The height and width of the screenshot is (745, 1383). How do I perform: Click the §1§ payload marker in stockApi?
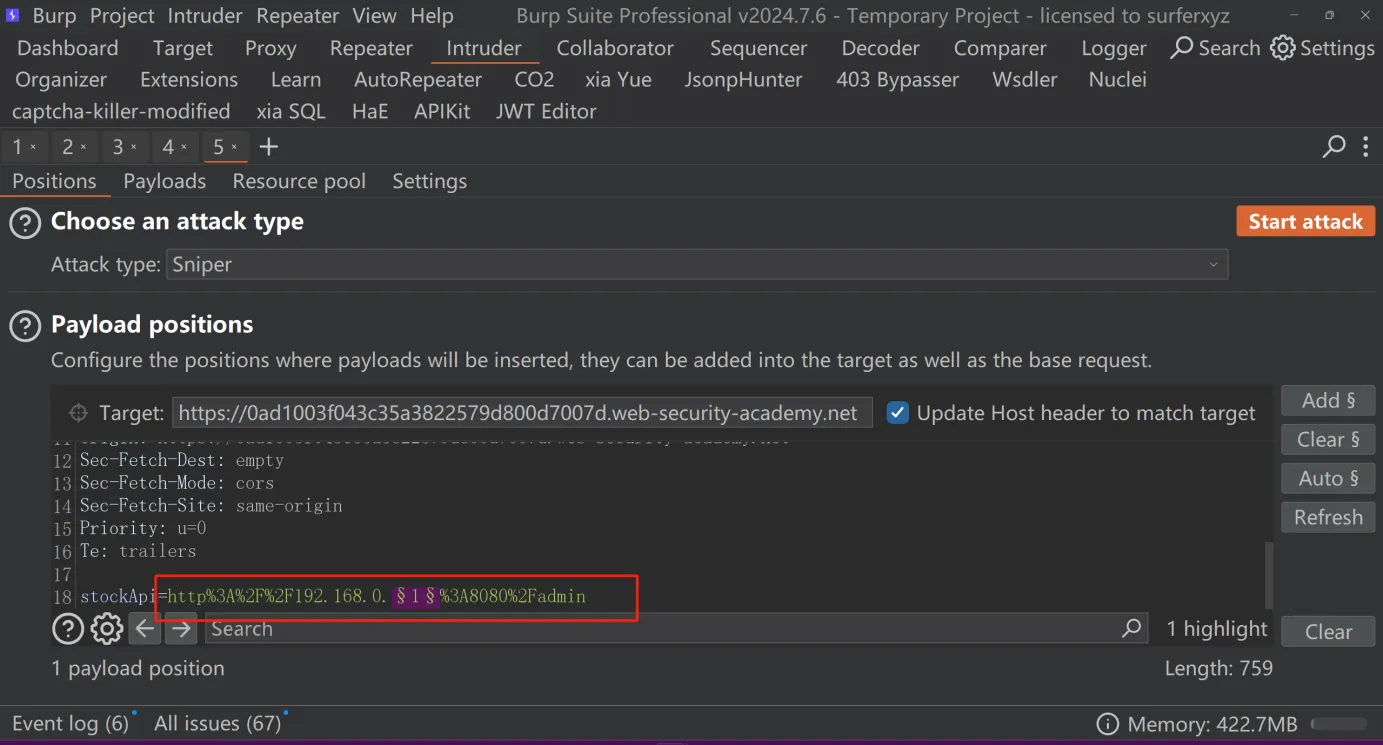click(415, 597)
